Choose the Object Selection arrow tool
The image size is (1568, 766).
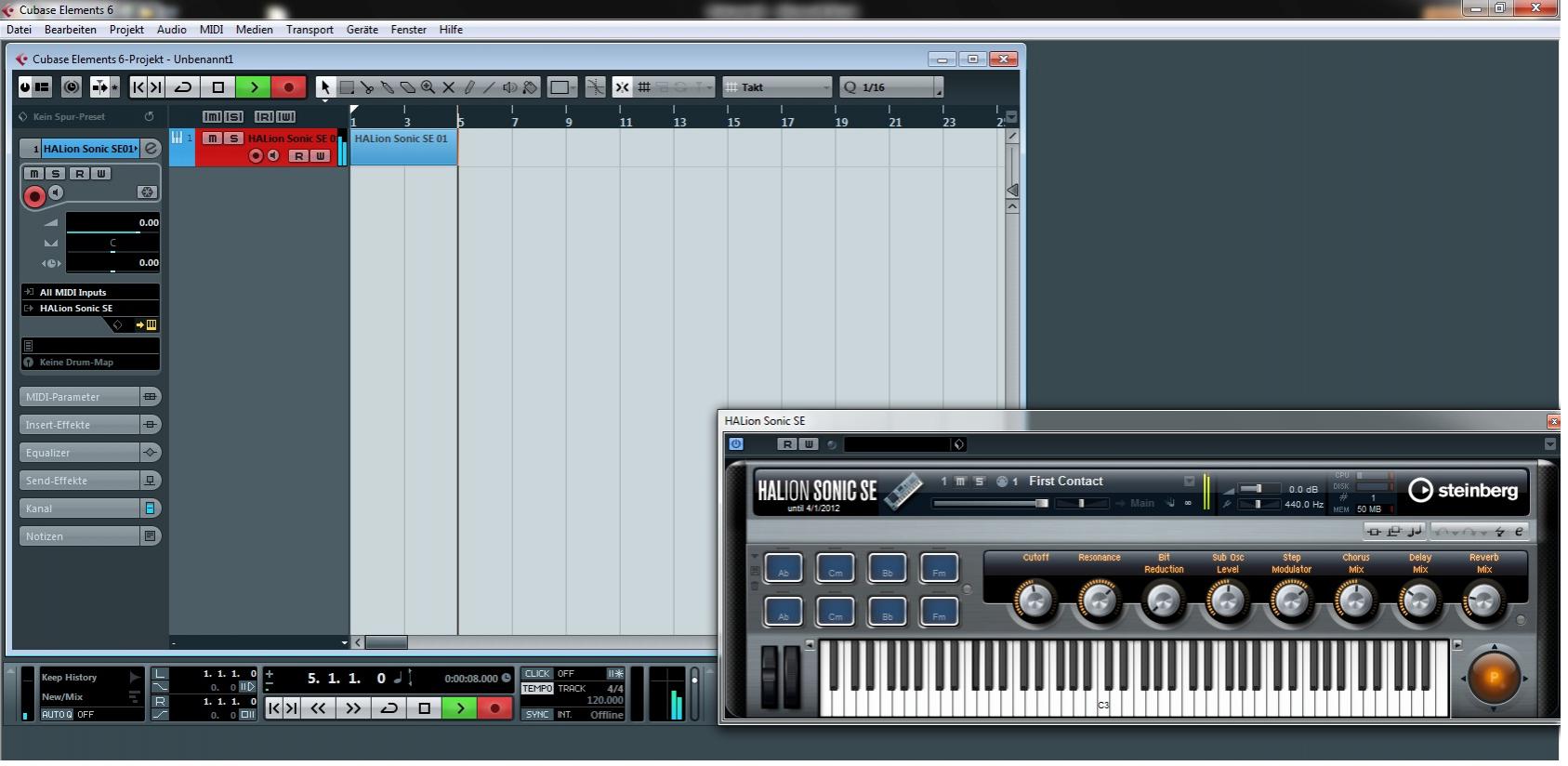point(325,87)
